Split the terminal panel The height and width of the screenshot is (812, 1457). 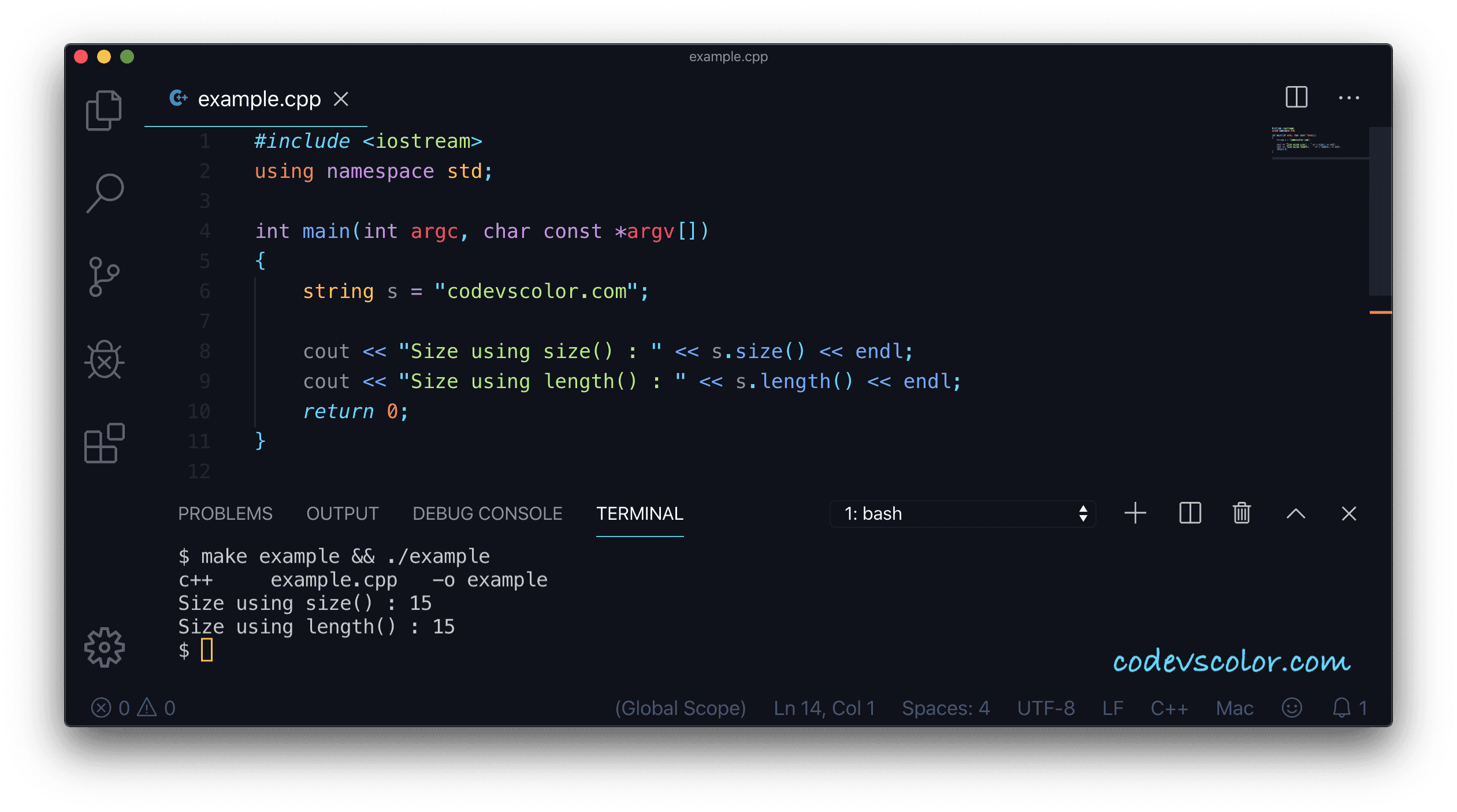[1190, 513]
